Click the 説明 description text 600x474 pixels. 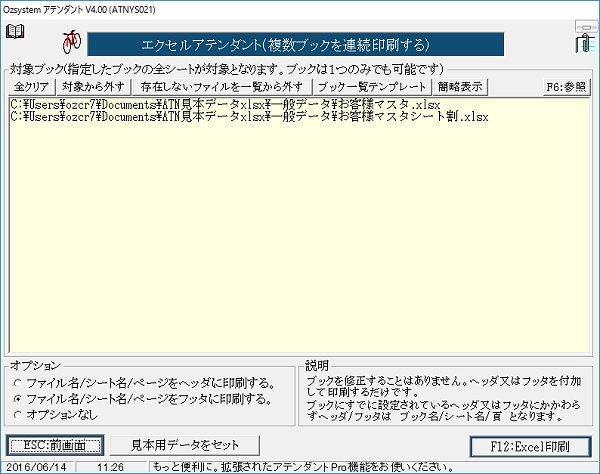click(x=444, y=398)
